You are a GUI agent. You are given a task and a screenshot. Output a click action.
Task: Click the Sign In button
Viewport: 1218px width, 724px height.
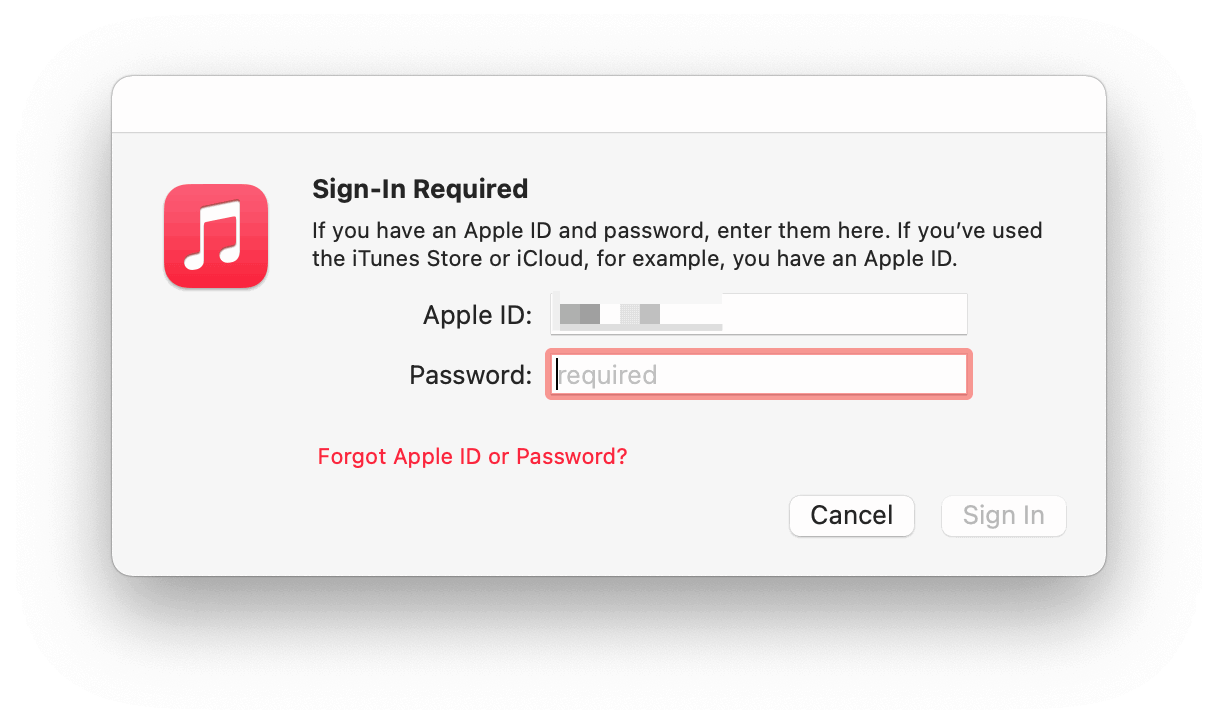click(1003, 516)
